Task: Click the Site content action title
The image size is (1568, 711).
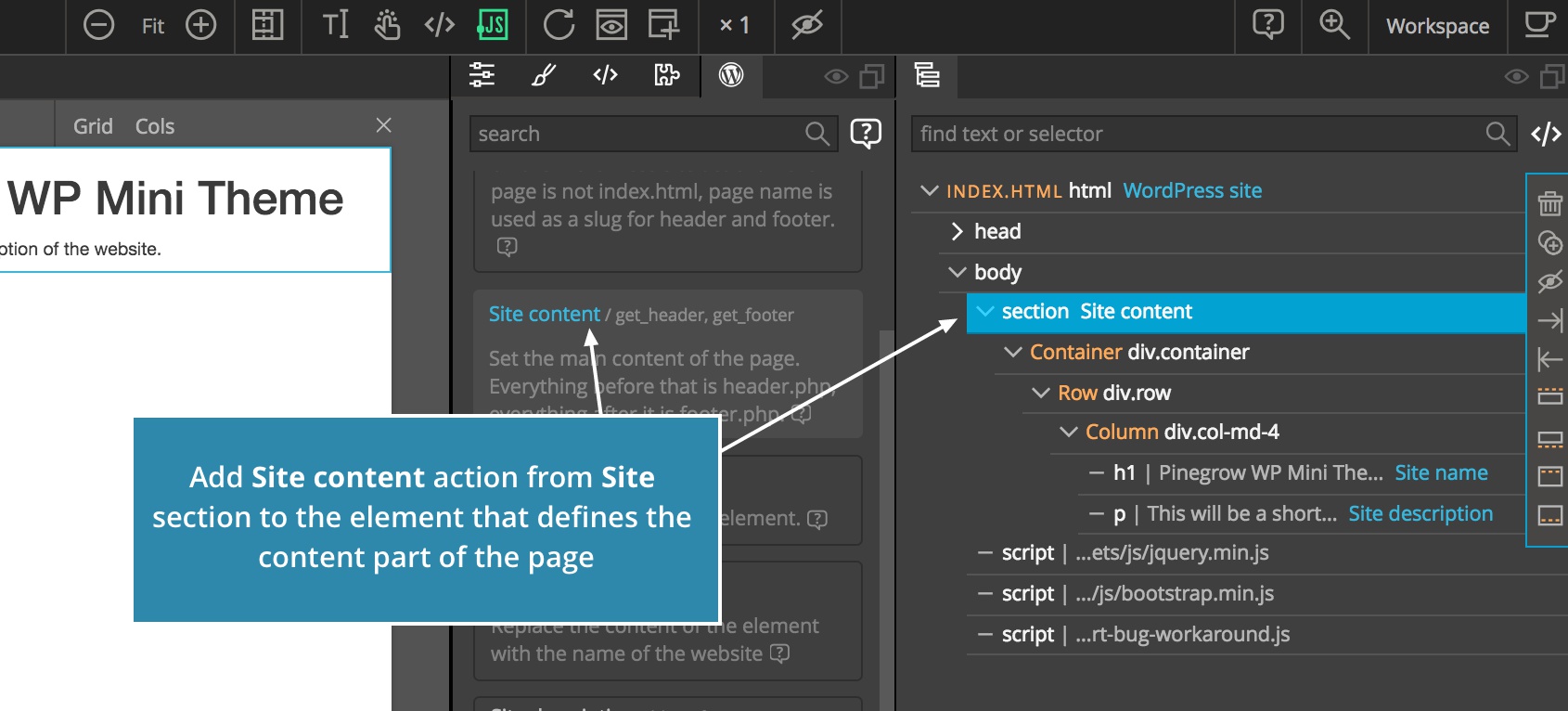Action: (x=545, y=314)
